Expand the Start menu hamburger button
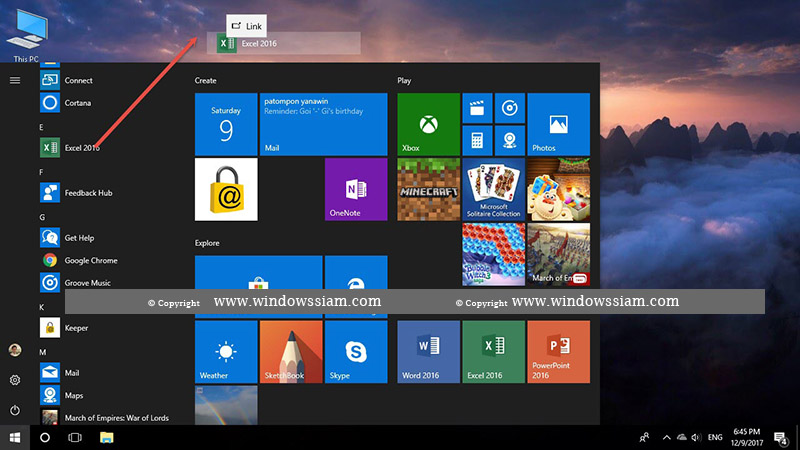 click(x=15, y=80)
